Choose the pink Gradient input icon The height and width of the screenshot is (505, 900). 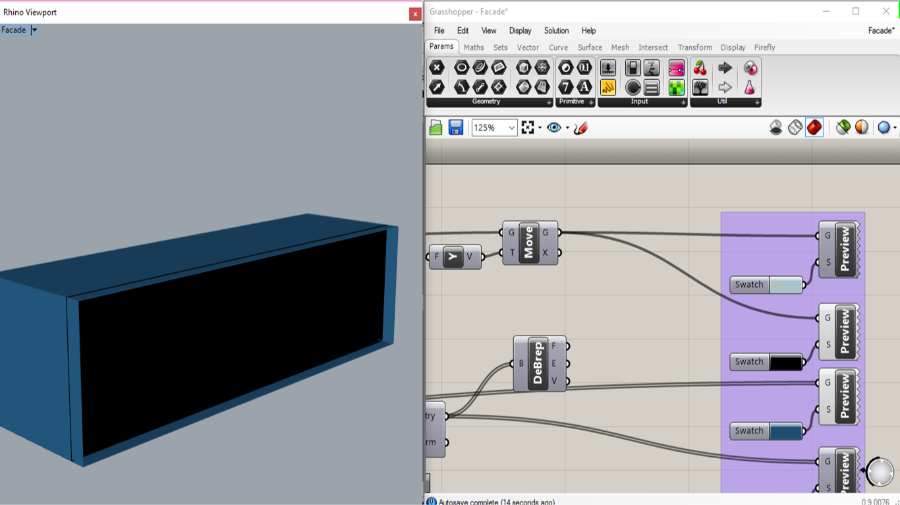click(676, 68)
